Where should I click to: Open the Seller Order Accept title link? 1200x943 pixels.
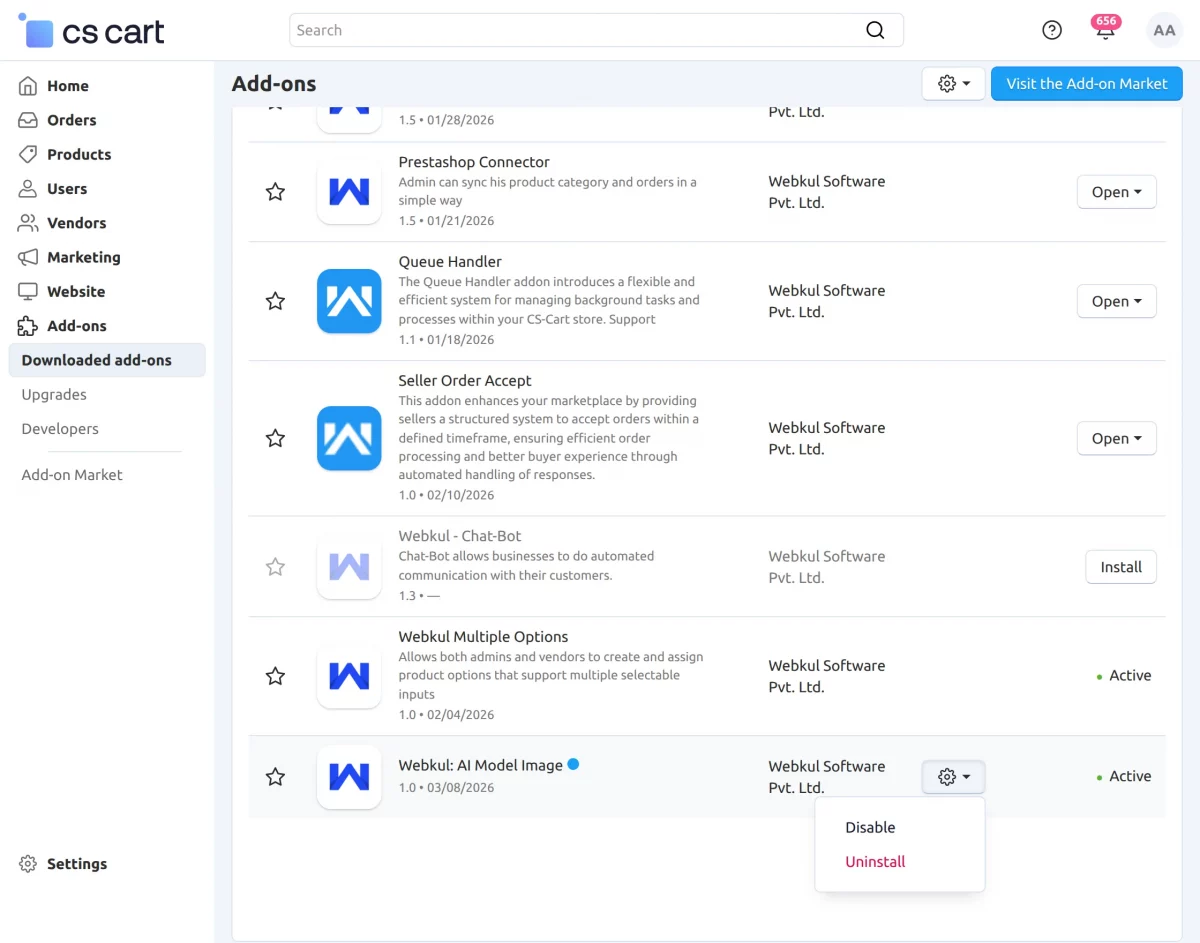465,381
